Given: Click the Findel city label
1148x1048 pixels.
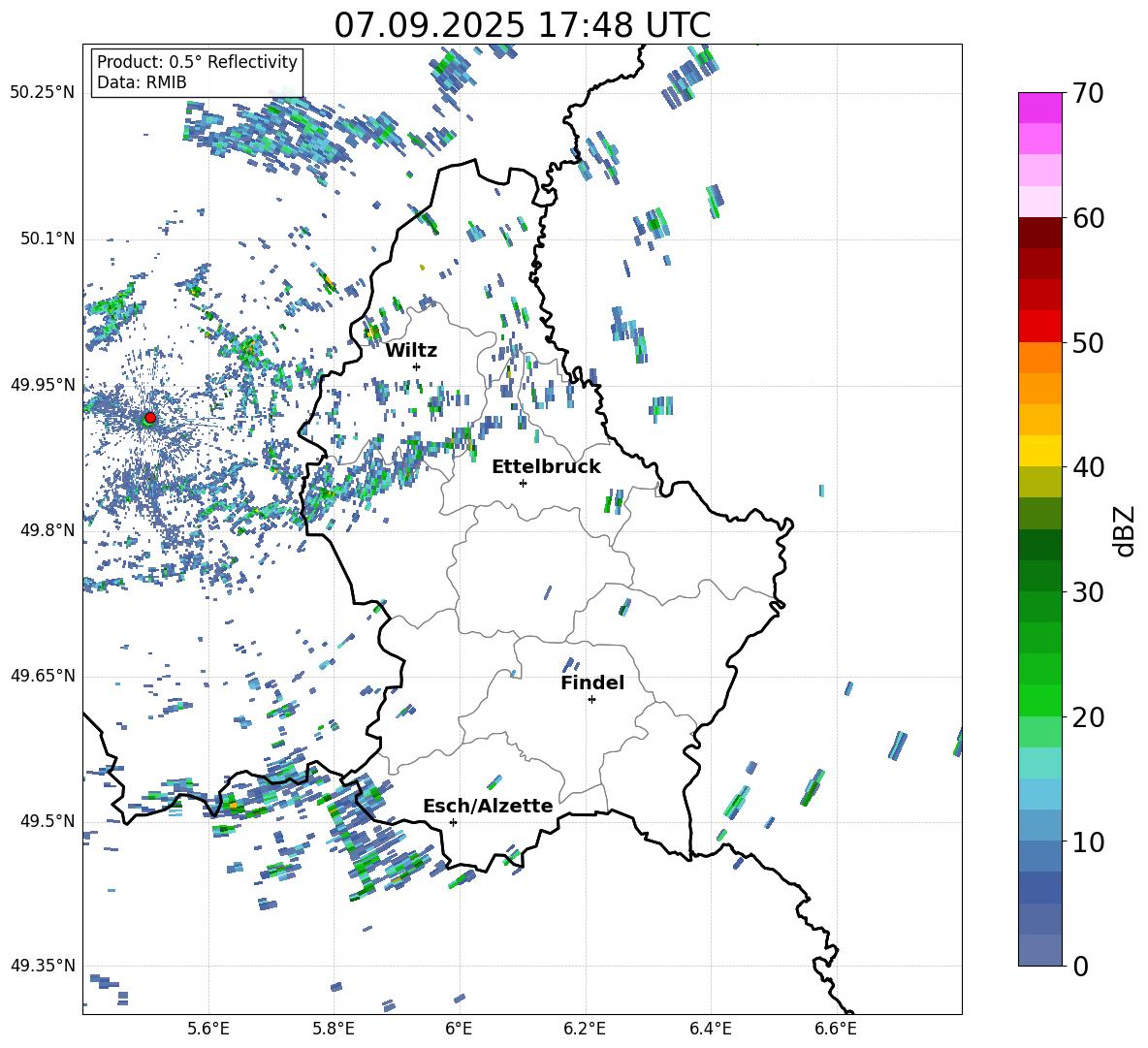Looking at the screenshot, I should point(592,683).
